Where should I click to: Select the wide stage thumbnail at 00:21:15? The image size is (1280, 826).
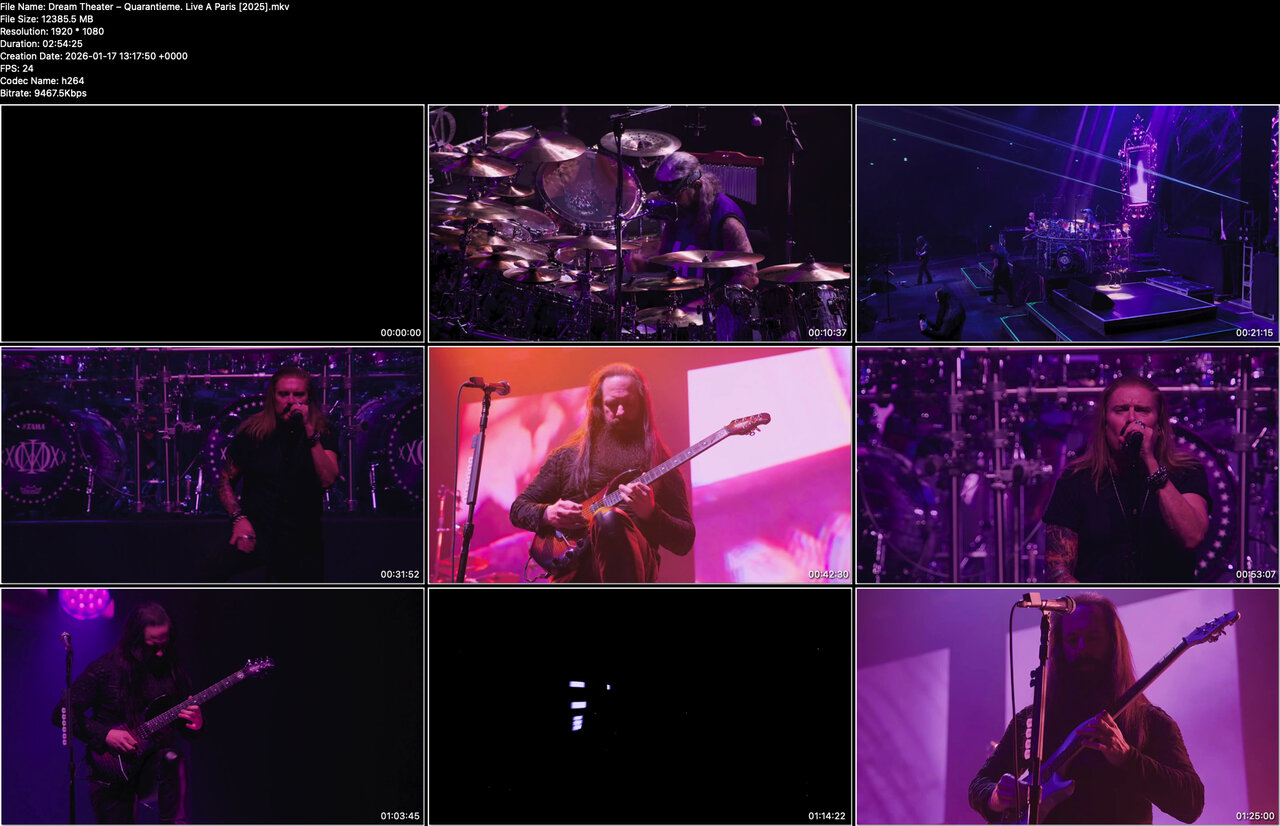[x=1068, y=223]
